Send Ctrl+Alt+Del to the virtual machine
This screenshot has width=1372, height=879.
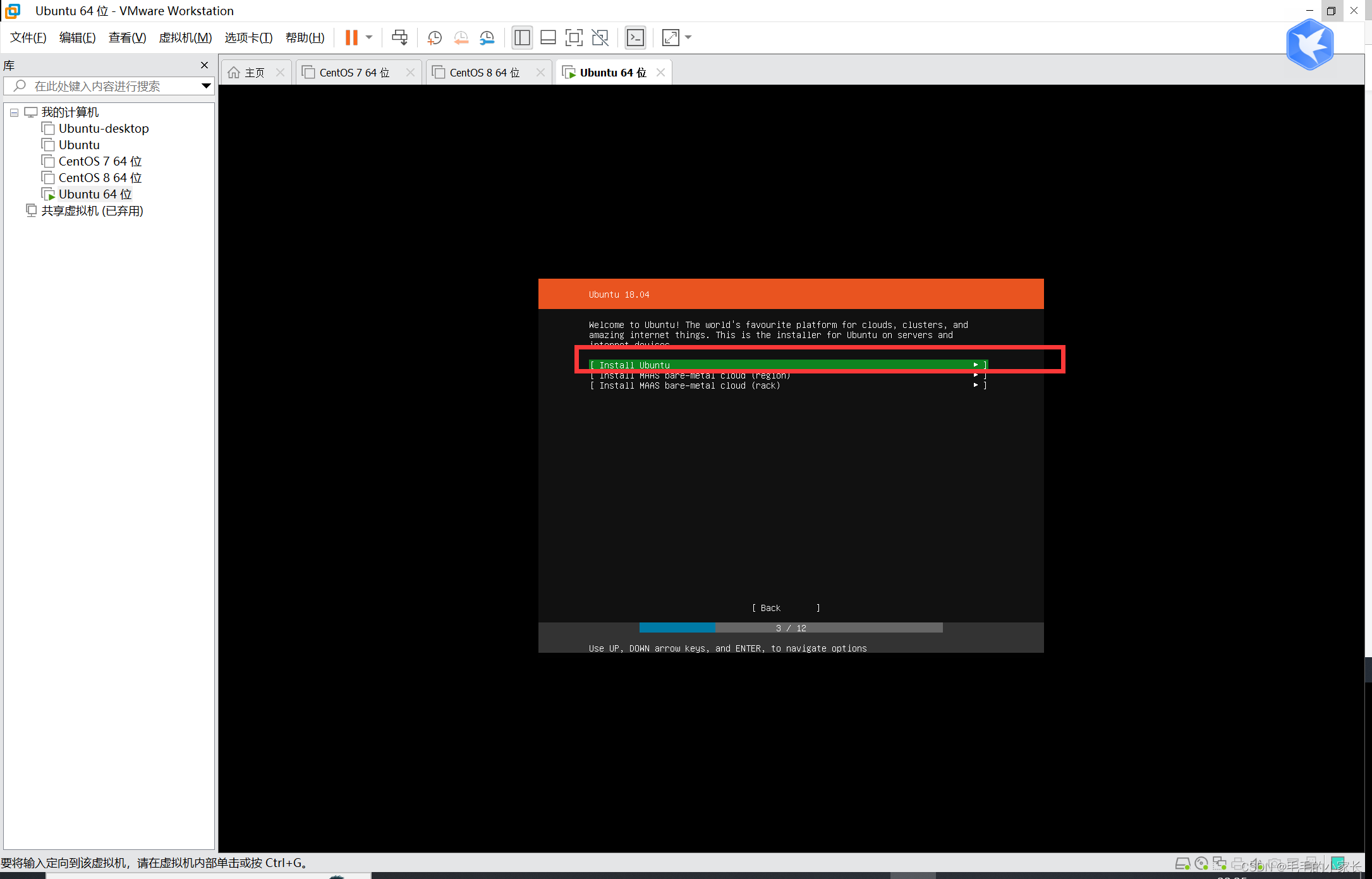(x=399, y=38)
